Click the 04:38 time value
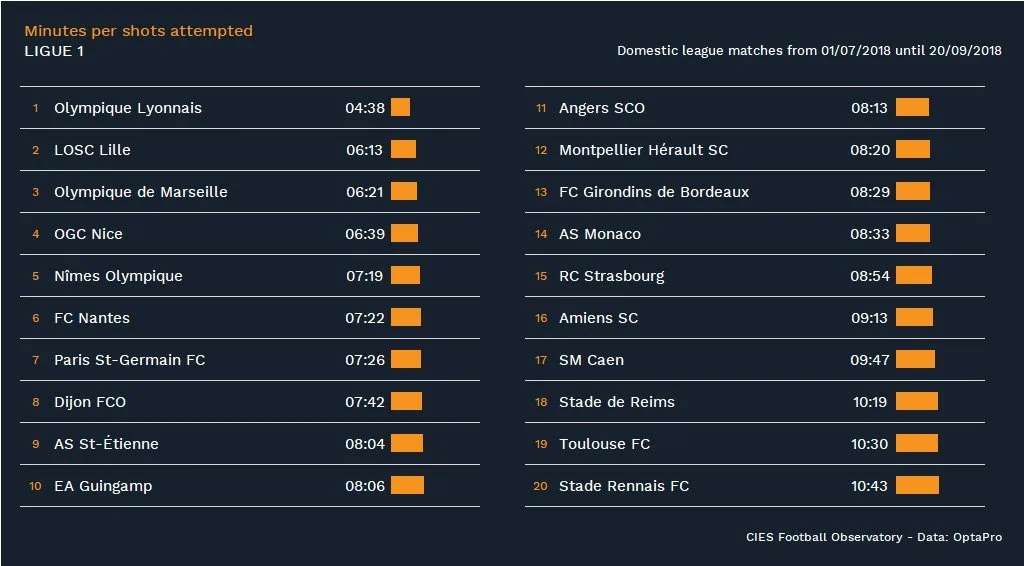 pos(365,108)
